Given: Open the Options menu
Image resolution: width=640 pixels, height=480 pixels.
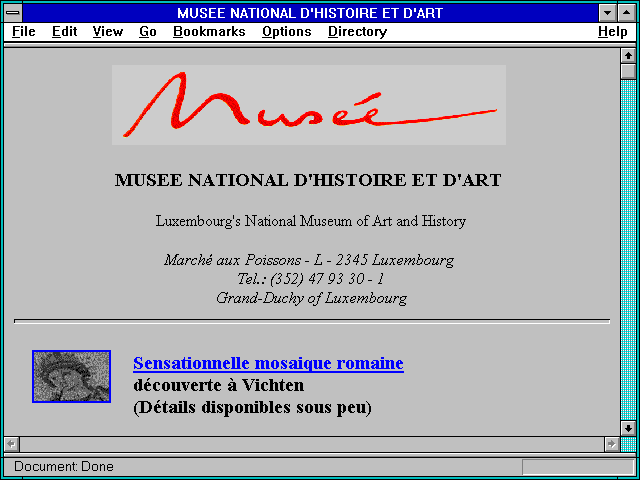Looking at the screenshot, I should (287, 31).
